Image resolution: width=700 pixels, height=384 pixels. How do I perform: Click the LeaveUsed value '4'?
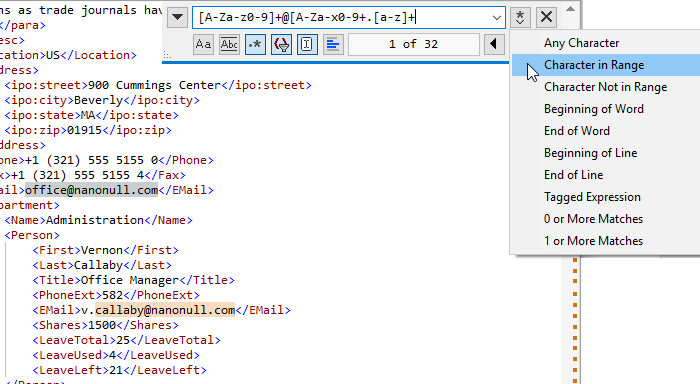[x=112, y=355]
